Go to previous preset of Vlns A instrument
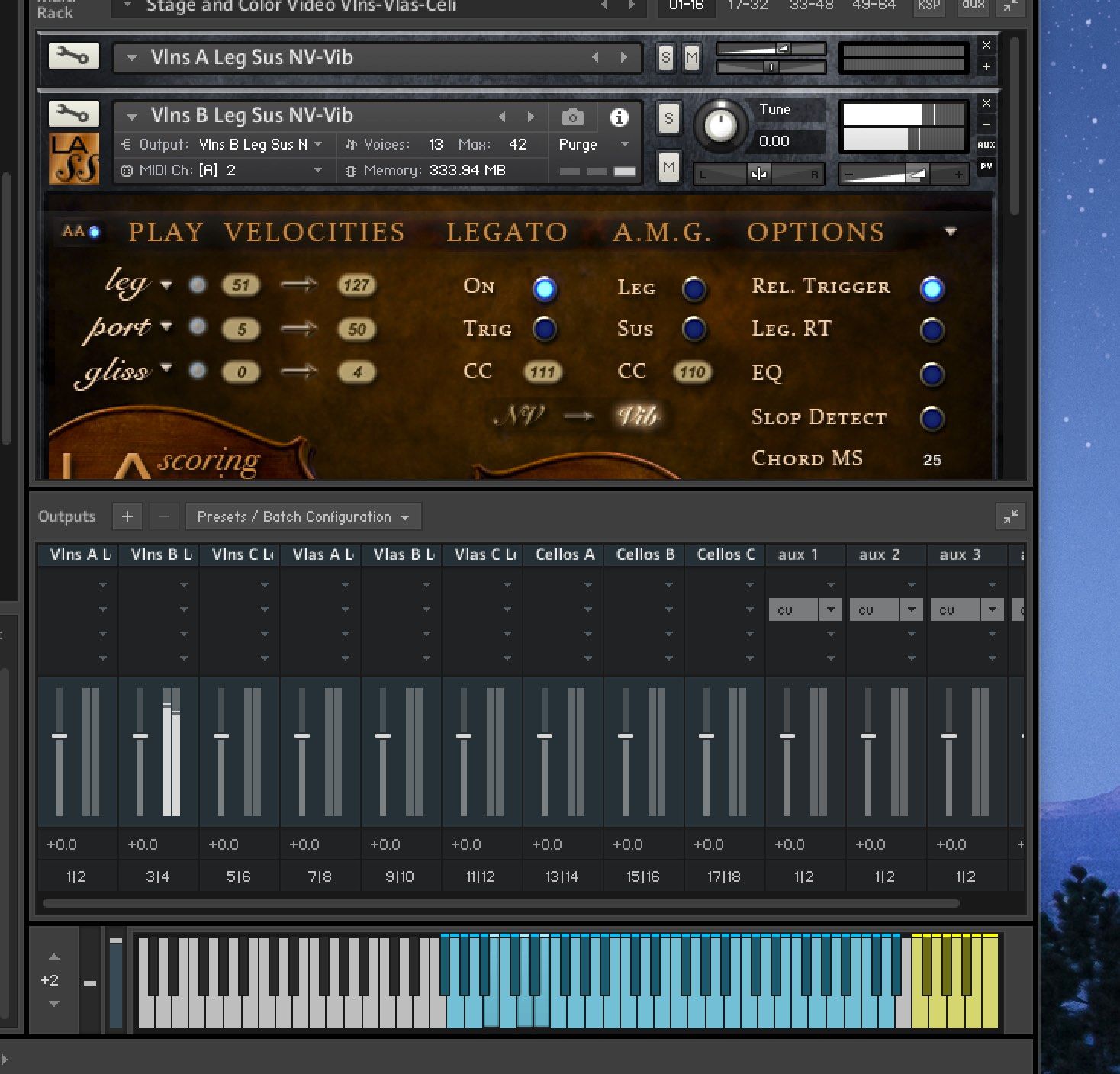This screenshot has height=1074, width=1120. coord(595,57)
